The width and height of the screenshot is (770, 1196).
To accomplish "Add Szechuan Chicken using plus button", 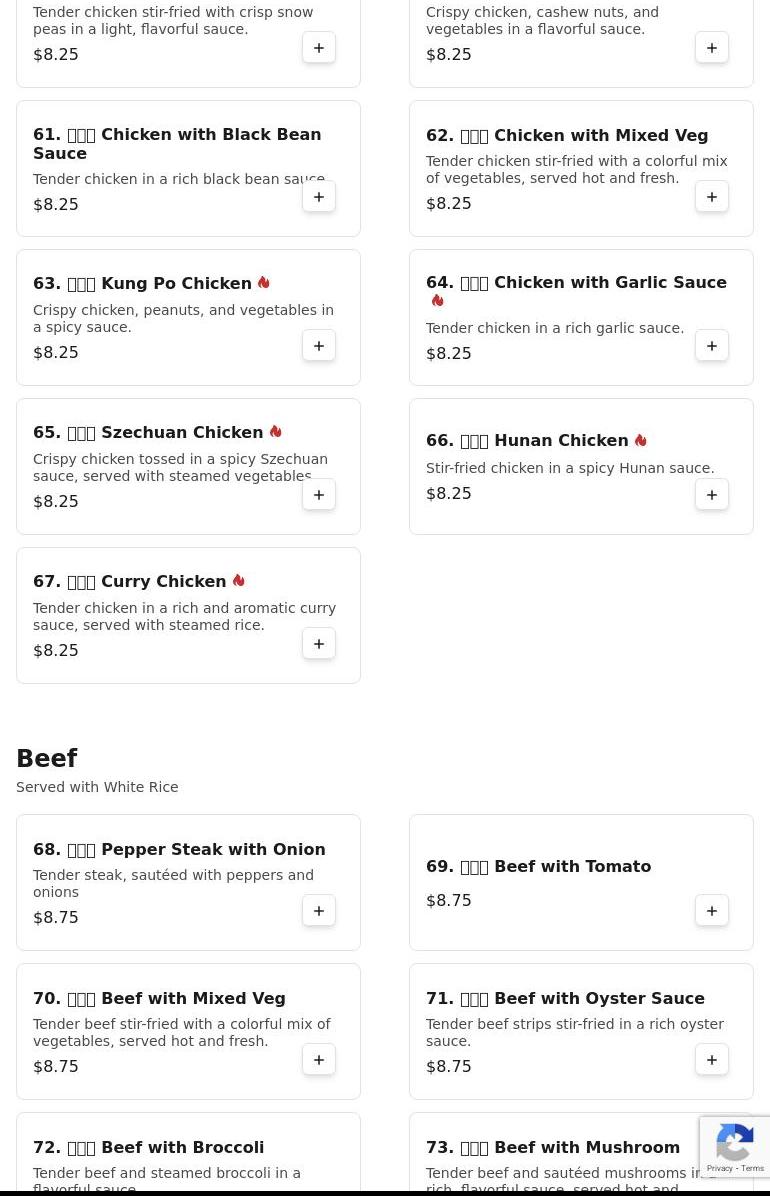I will [x=319, y=495].
